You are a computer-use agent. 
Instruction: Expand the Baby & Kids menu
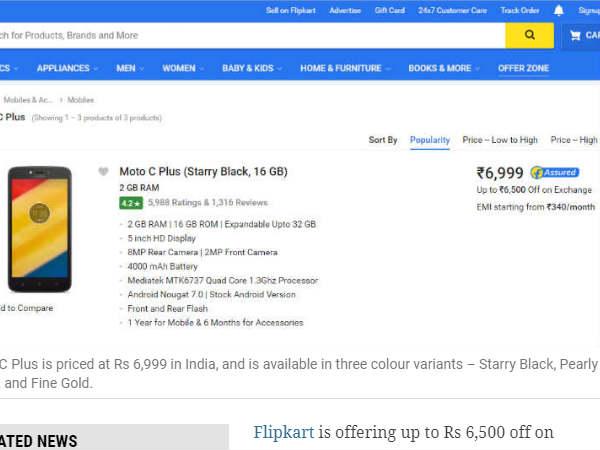[252, 68]
